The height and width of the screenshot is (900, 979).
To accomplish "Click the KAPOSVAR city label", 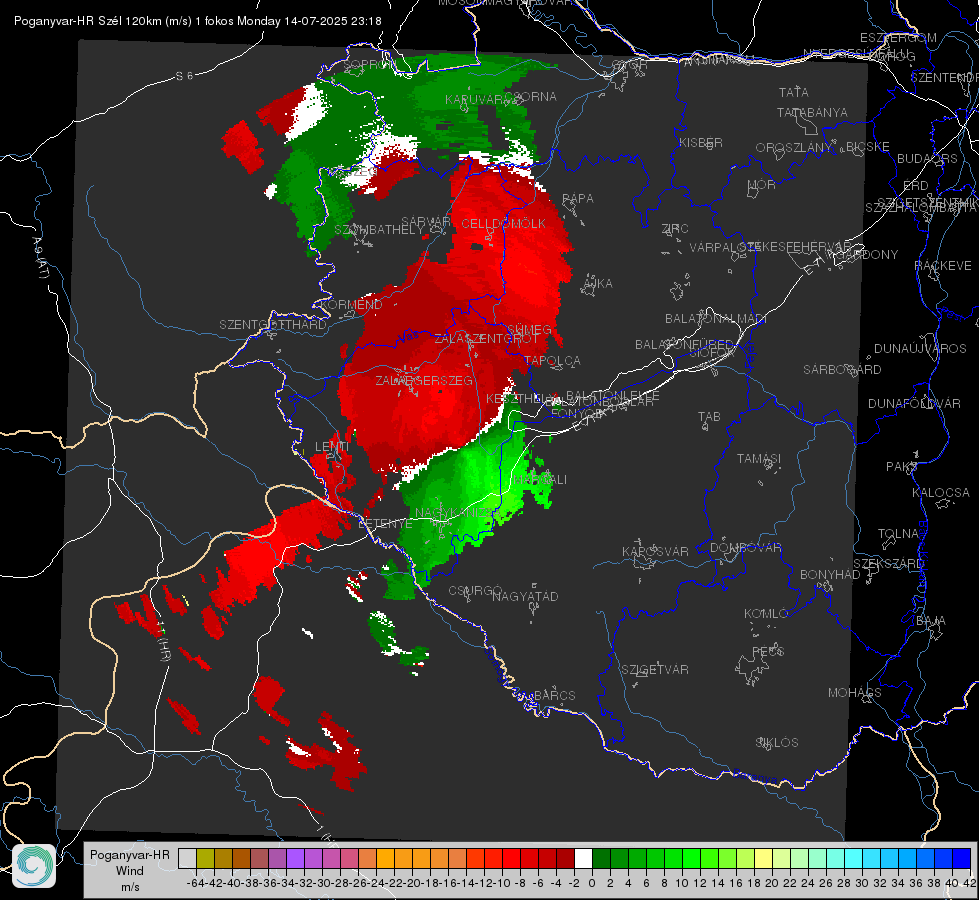I will pos(655,552).
